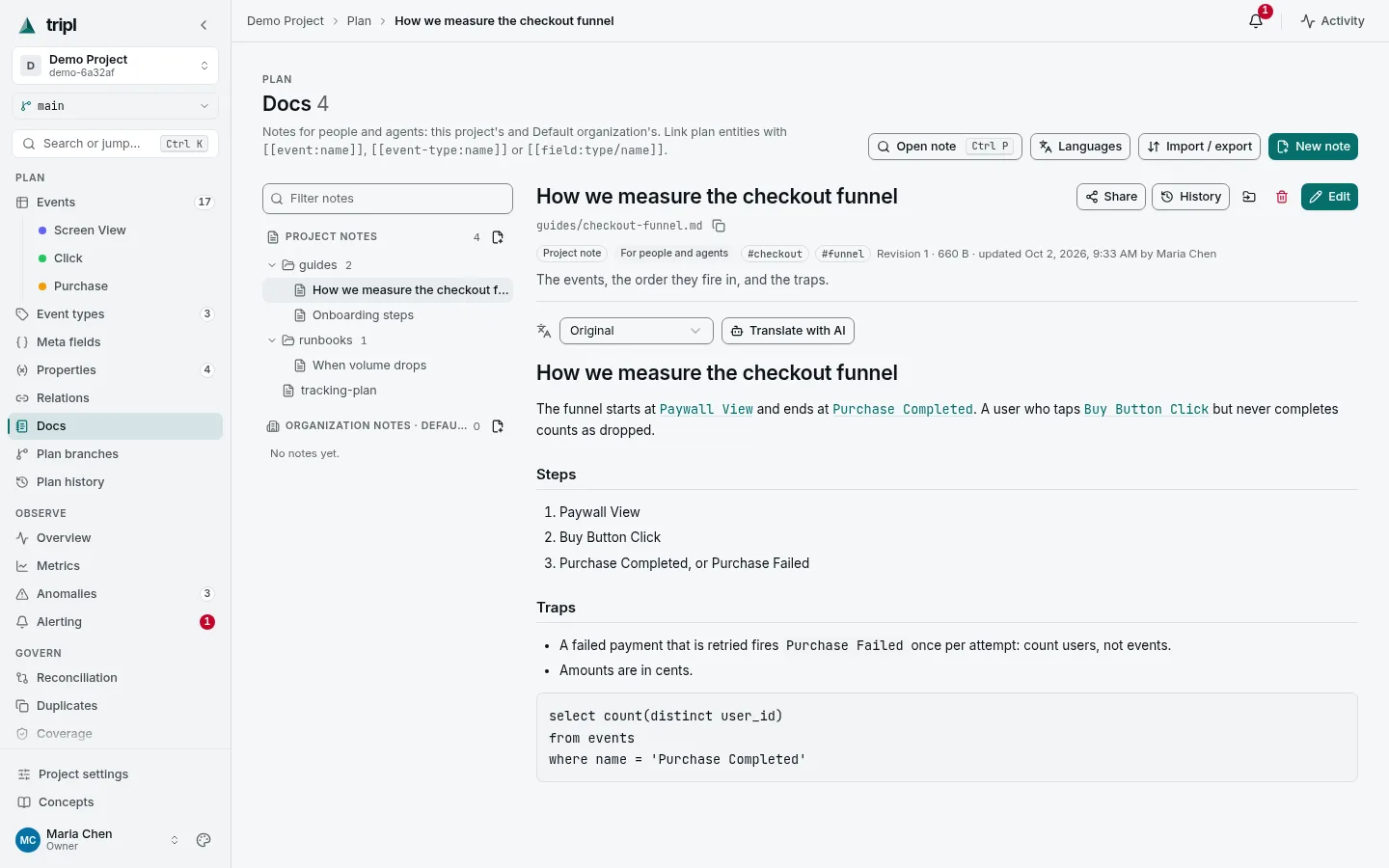Click the Edit button
1389x868 pixels.
[1329, 197]
